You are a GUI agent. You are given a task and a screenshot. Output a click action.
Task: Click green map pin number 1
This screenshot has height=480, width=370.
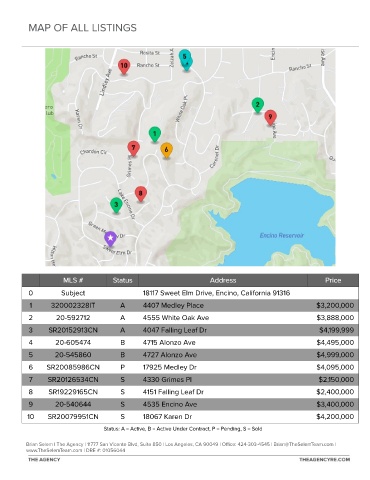(x=155, y=135)
